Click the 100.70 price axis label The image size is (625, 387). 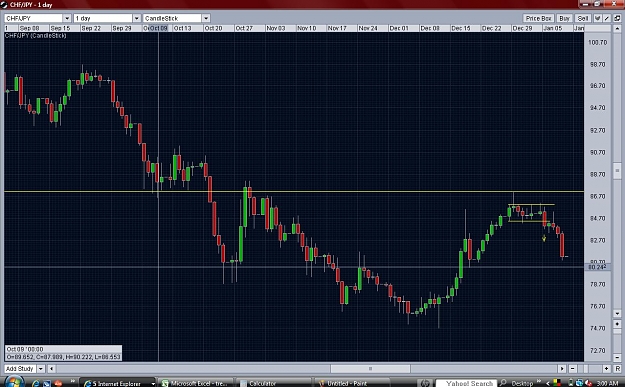coord(597,42)
